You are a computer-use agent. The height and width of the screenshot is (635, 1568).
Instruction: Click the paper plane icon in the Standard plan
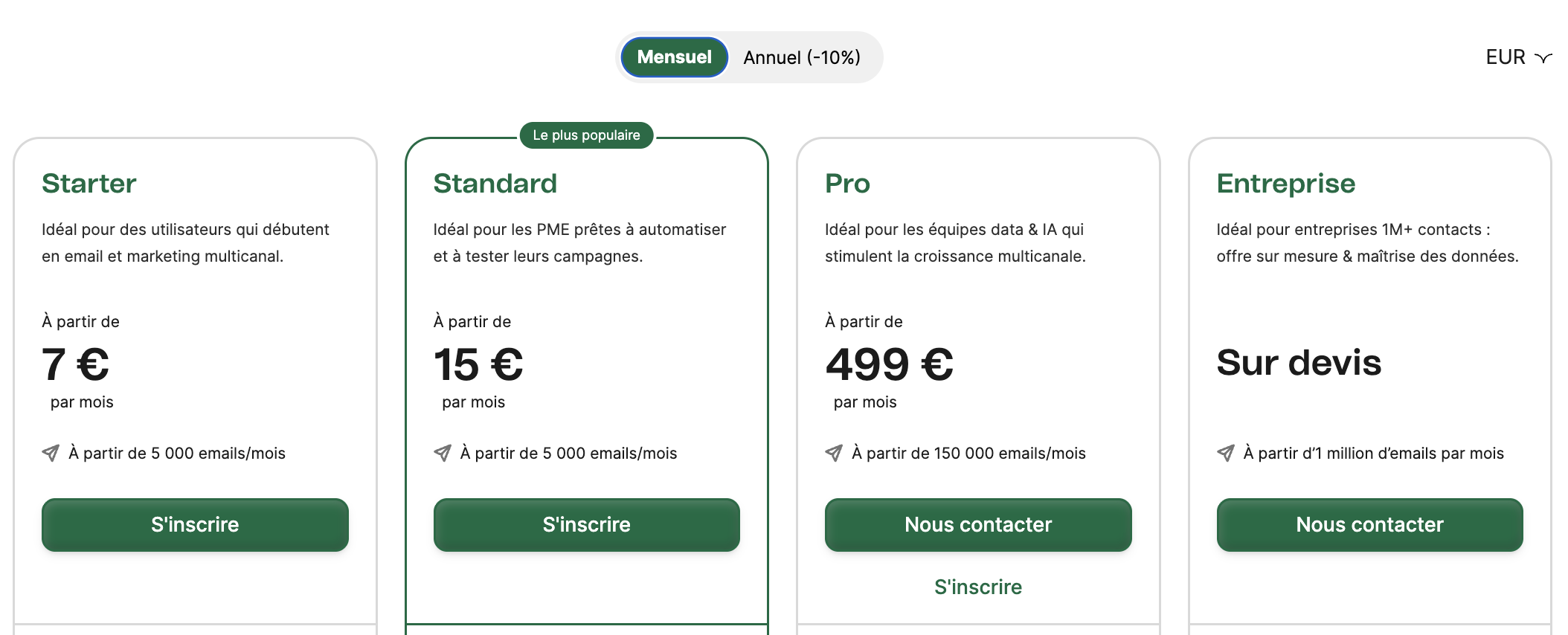[x=443, y=453]
